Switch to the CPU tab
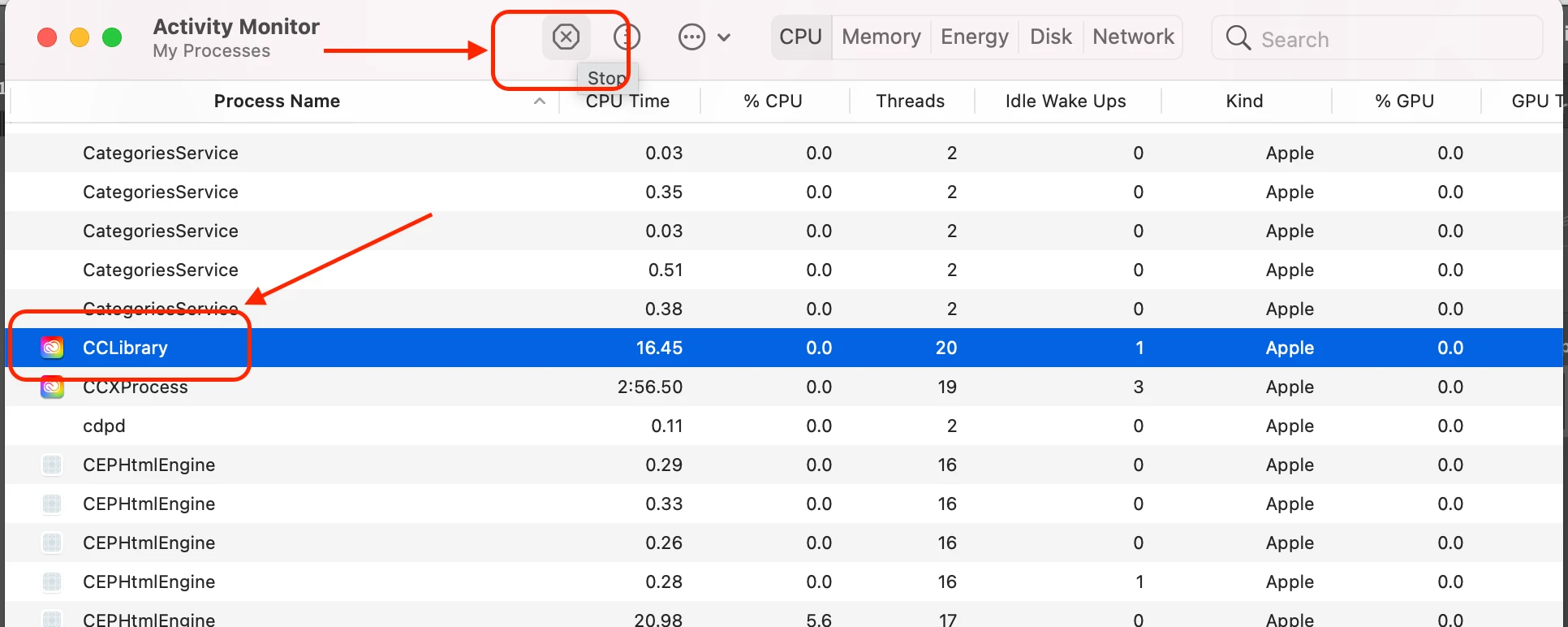The width and height of the screenshot is (1568, 627). click(x=801, y=37)
